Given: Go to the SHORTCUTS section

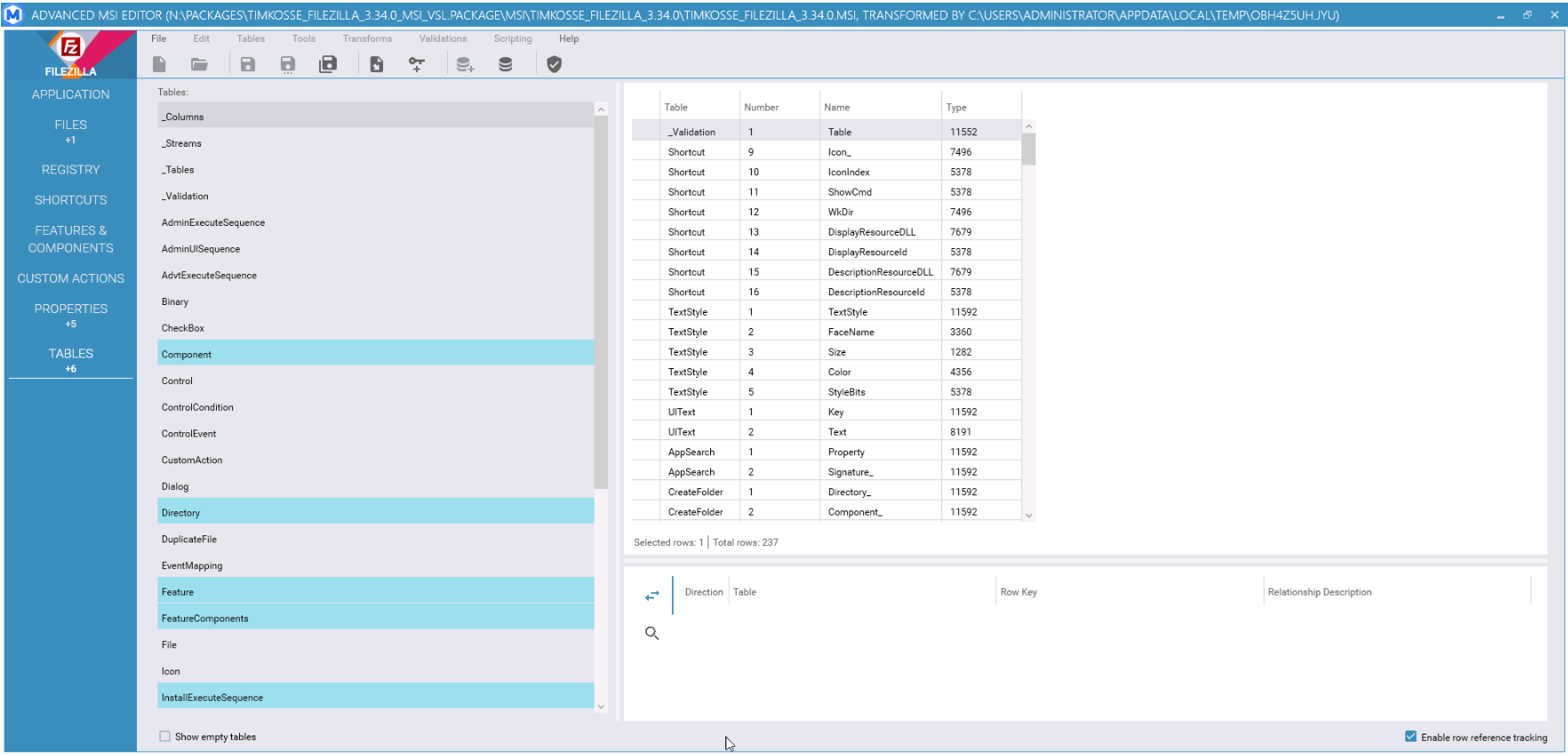Looking at the screenshot, I should coord(71,200).
